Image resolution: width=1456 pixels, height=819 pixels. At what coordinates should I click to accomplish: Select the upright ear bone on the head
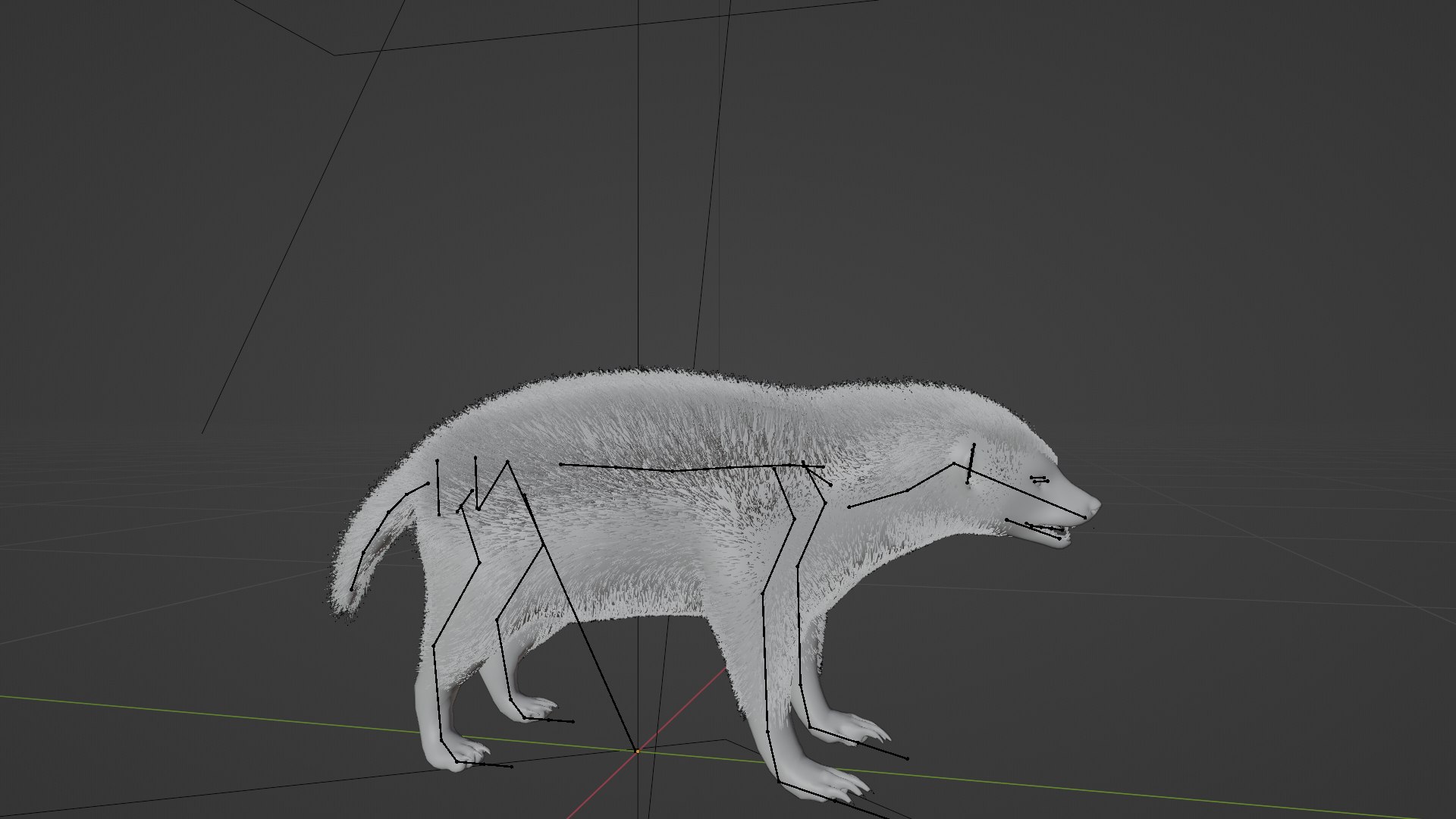point(971,463)
